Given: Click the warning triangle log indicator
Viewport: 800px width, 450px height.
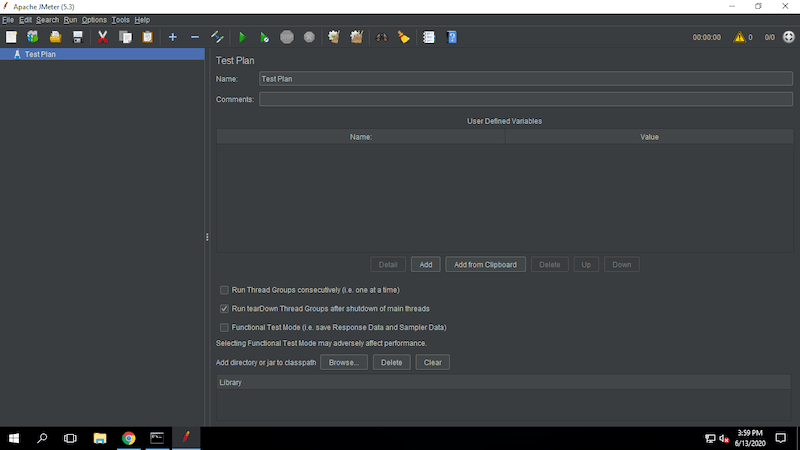Looking at the screenshot, I should point(739,37).
